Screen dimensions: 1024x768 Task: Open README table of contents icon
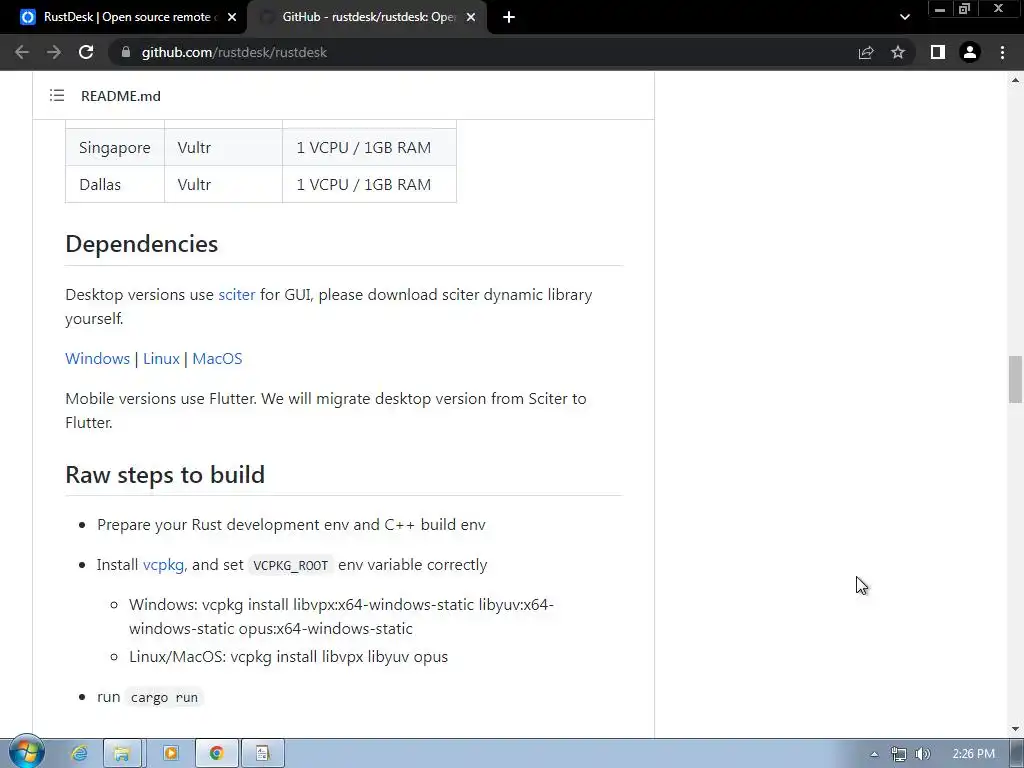click(57, 96)
